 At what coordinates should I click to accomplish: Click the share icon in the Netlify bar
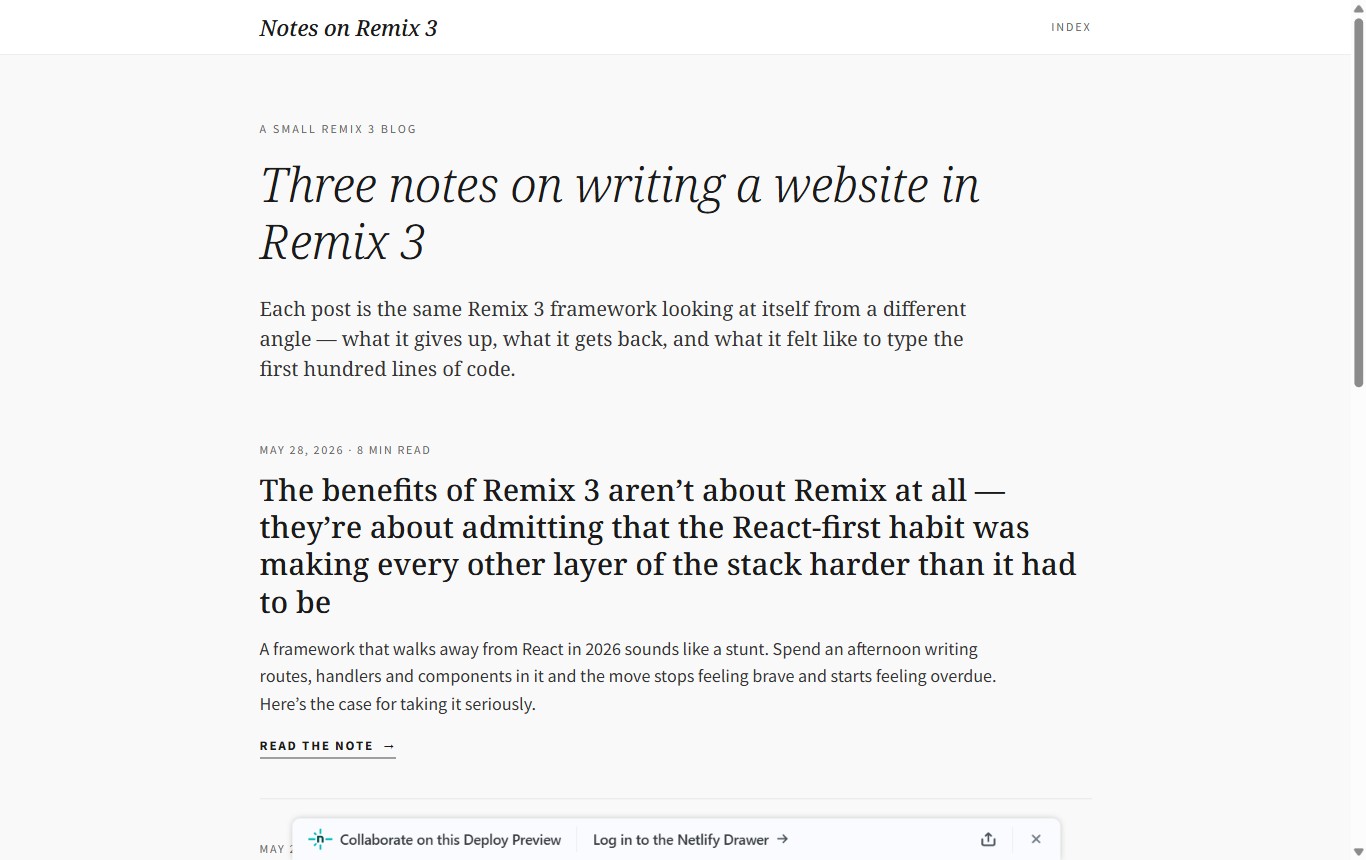pos(988,839)
